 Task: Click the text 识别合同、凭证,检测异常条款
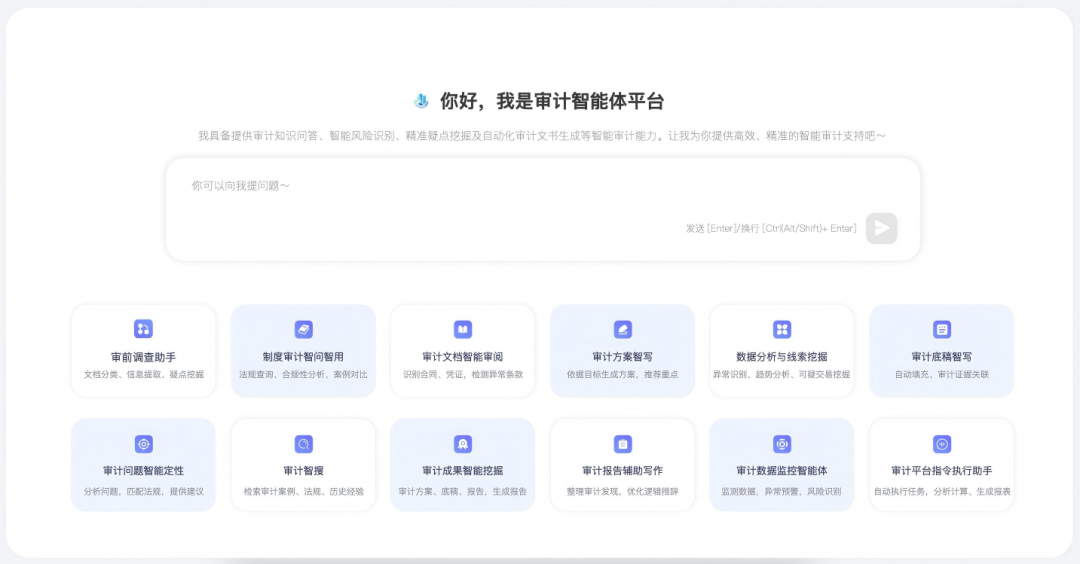pyautogui.click(x=463, y=375)
